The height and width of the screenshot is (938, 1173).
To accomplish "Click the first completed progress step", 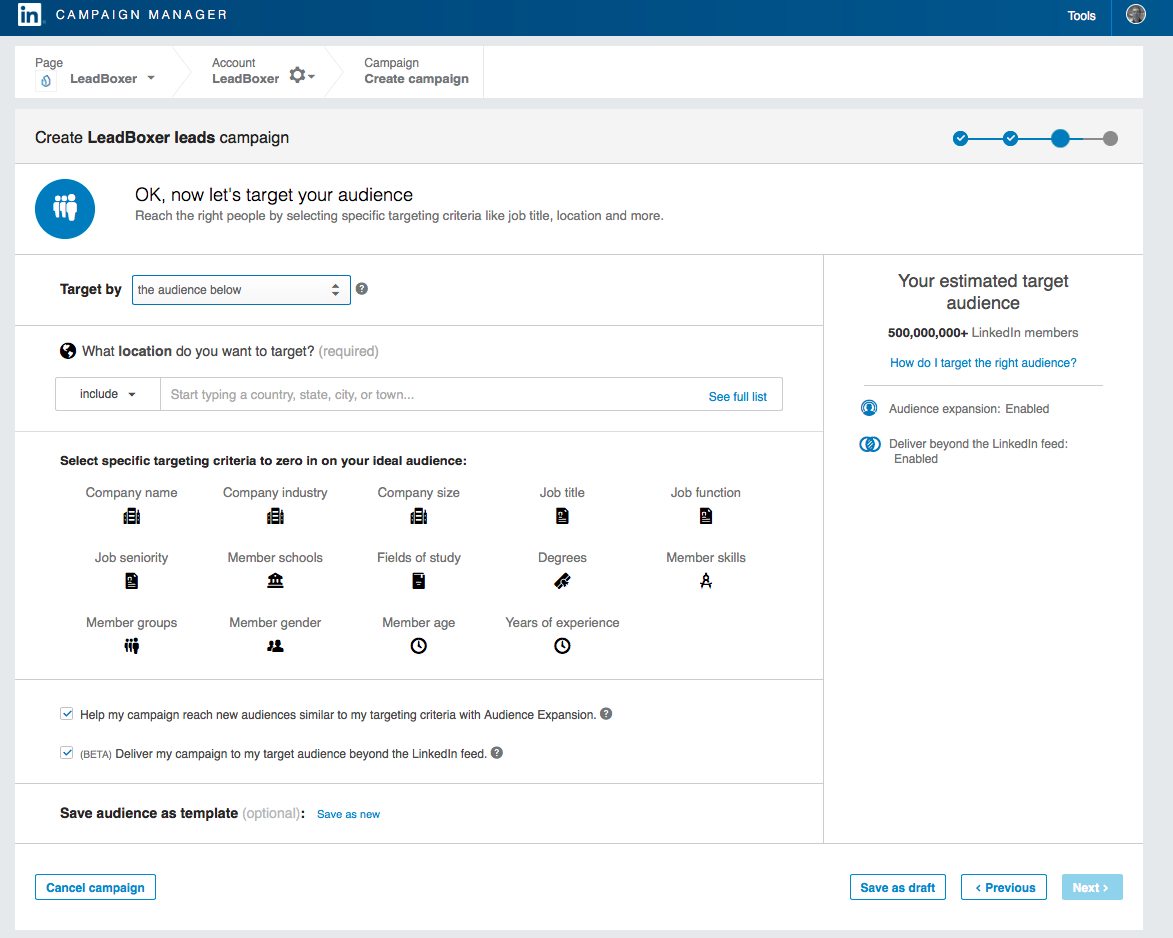I will [x=961, y=138].
